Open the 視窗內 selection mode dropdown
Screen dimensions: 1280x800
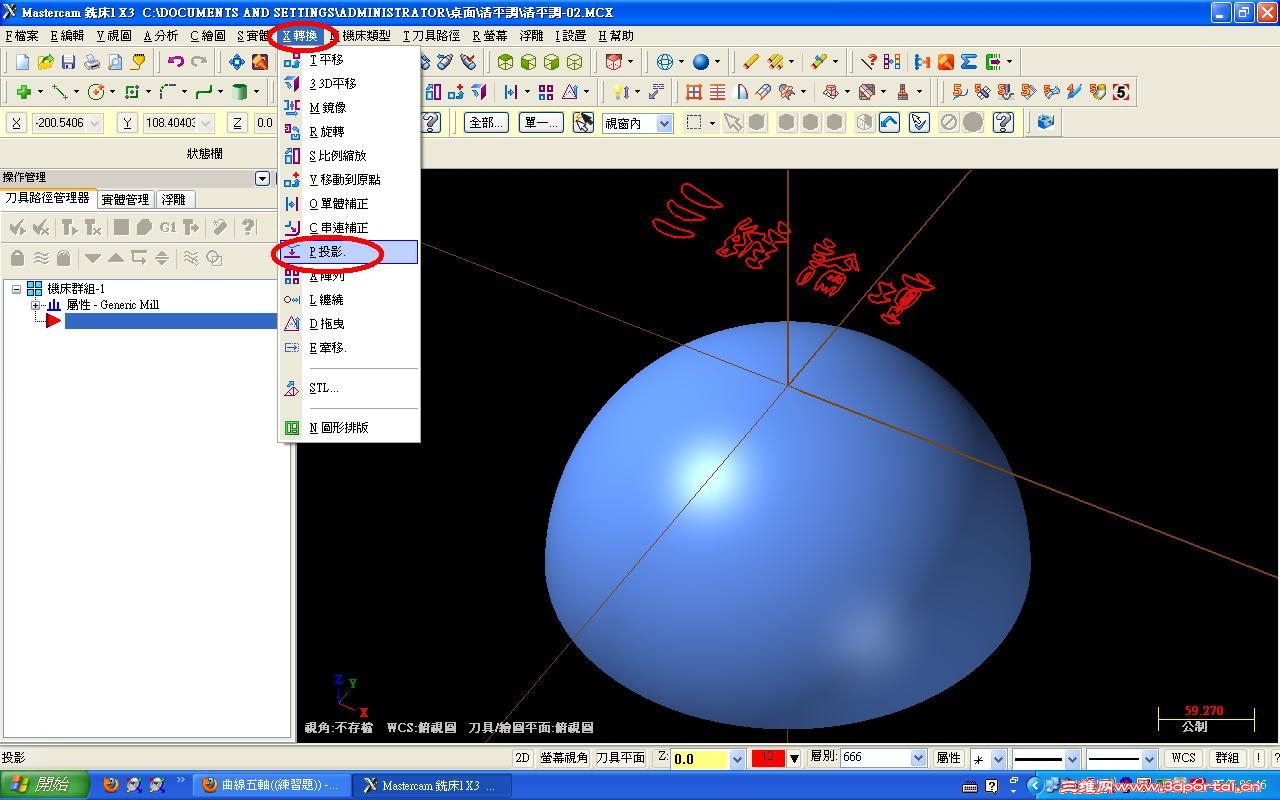[x=665, y=123]
